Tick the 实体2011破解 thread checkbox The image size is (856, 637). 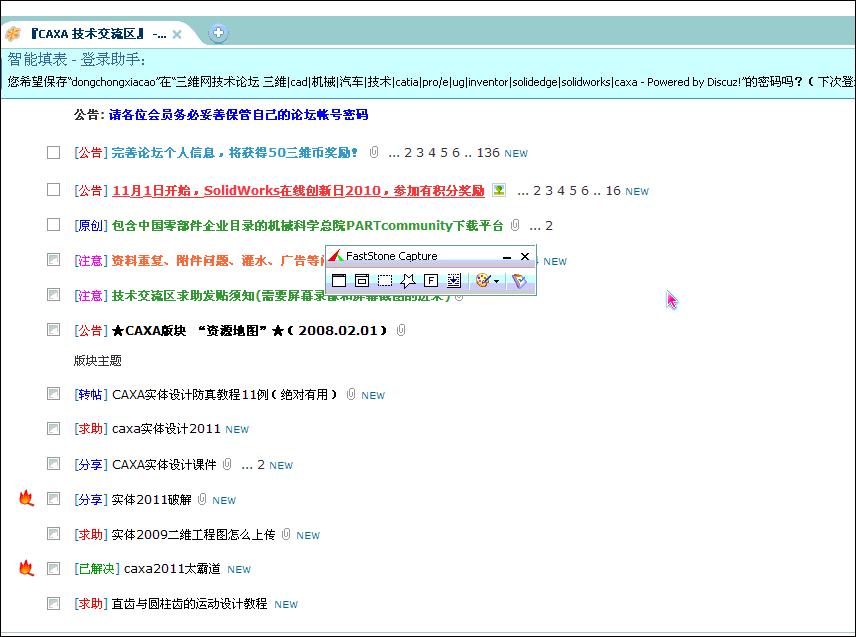pyautogui.click(x=54, y=499)
